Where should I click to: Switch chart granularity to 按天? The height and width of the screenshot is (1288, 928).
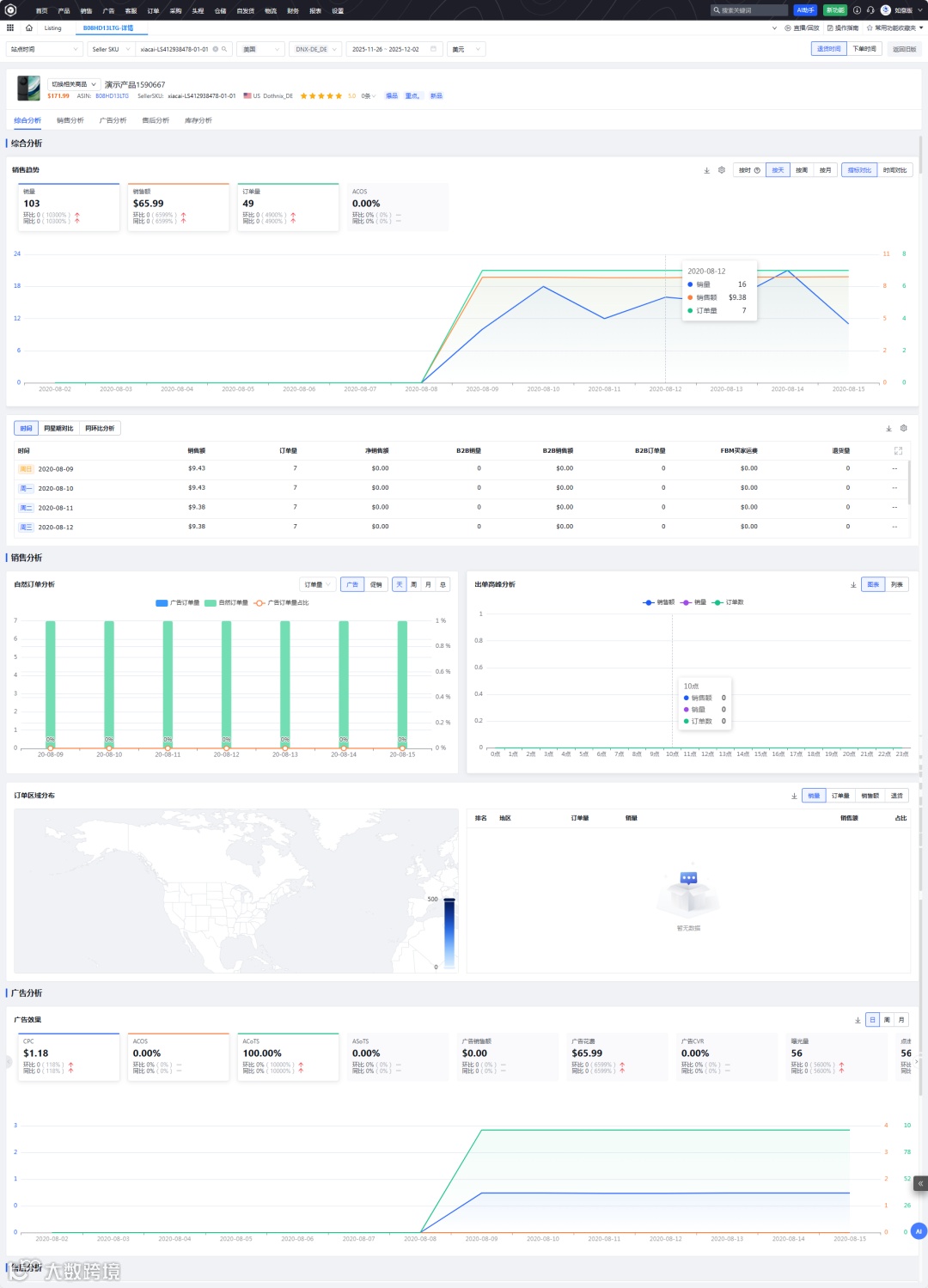[778, 170]
